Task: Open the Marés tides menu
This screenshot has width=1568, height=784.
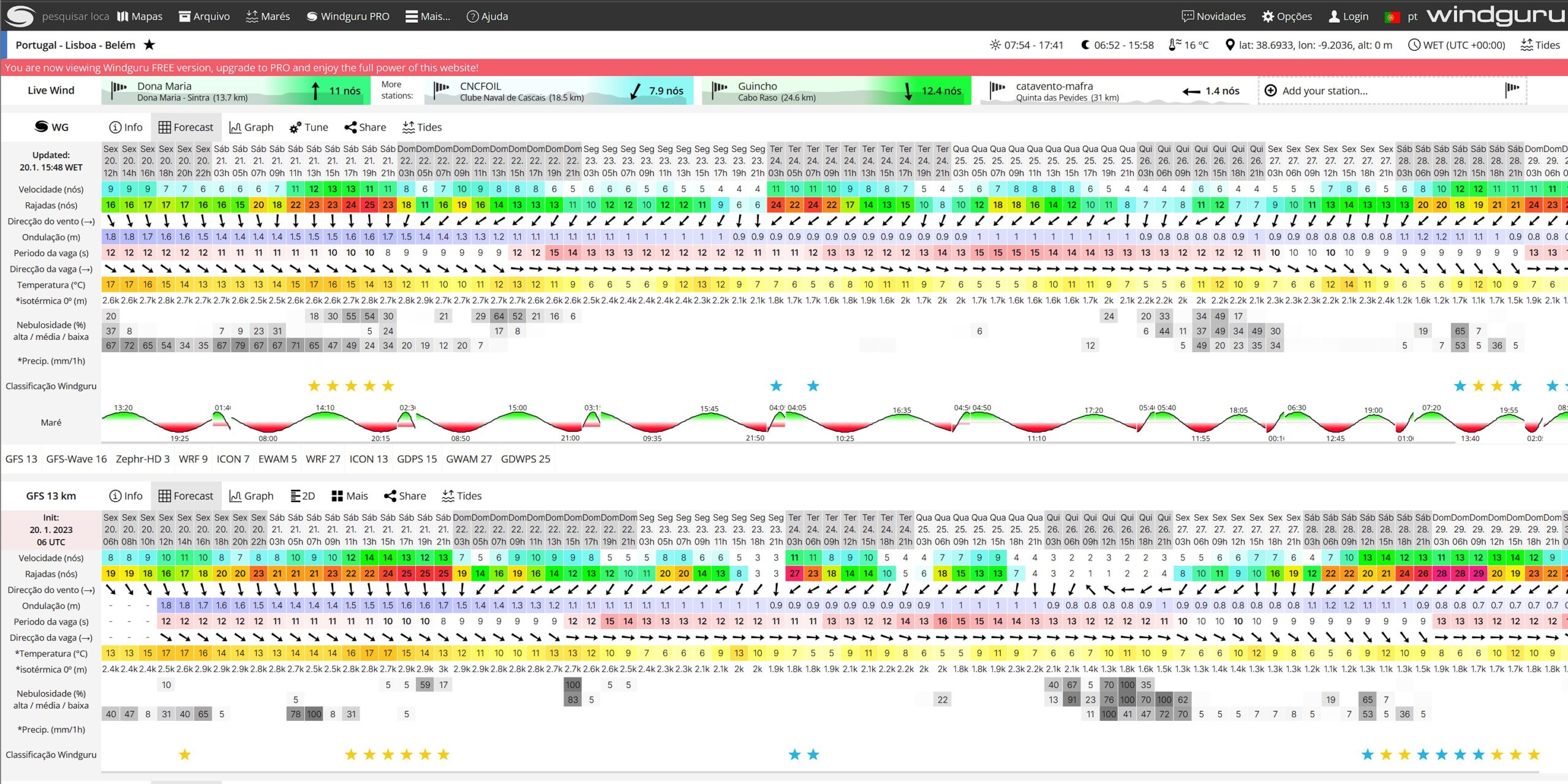Action: (268, 17)
